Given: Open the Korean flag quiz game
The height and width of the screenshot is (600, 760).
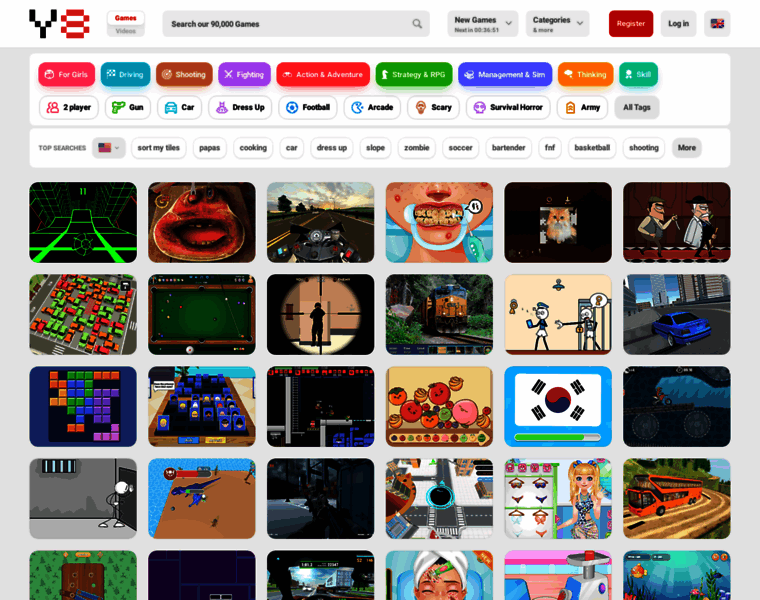Looking at the screenshot, I should click(558, 407).
